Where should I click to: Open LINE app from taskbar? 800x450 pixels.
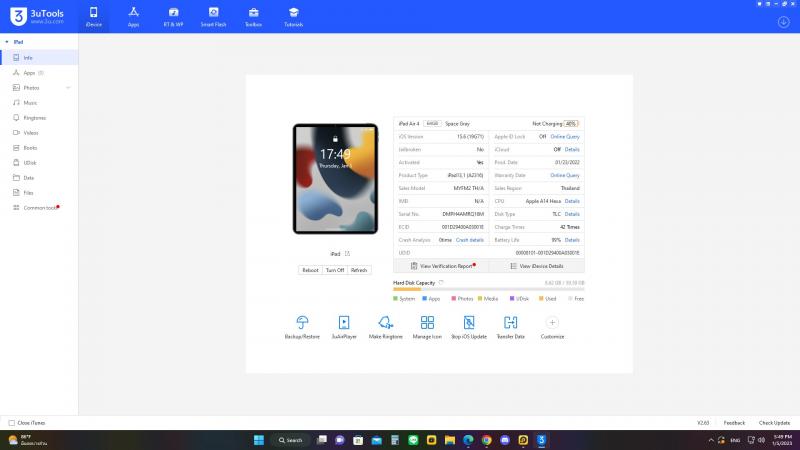(x=413, y=440)
